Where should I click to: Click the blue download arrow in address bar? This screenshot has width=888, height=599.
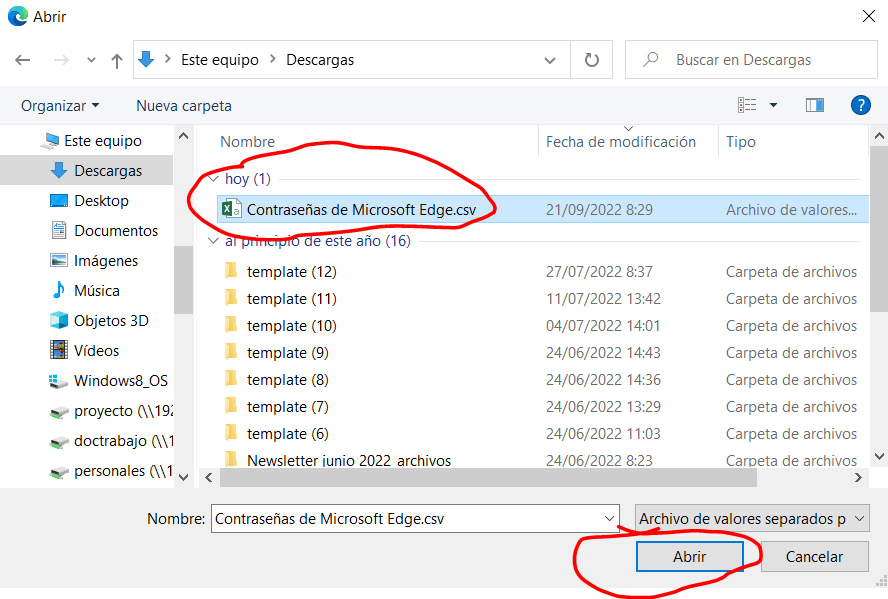(146, 59)
